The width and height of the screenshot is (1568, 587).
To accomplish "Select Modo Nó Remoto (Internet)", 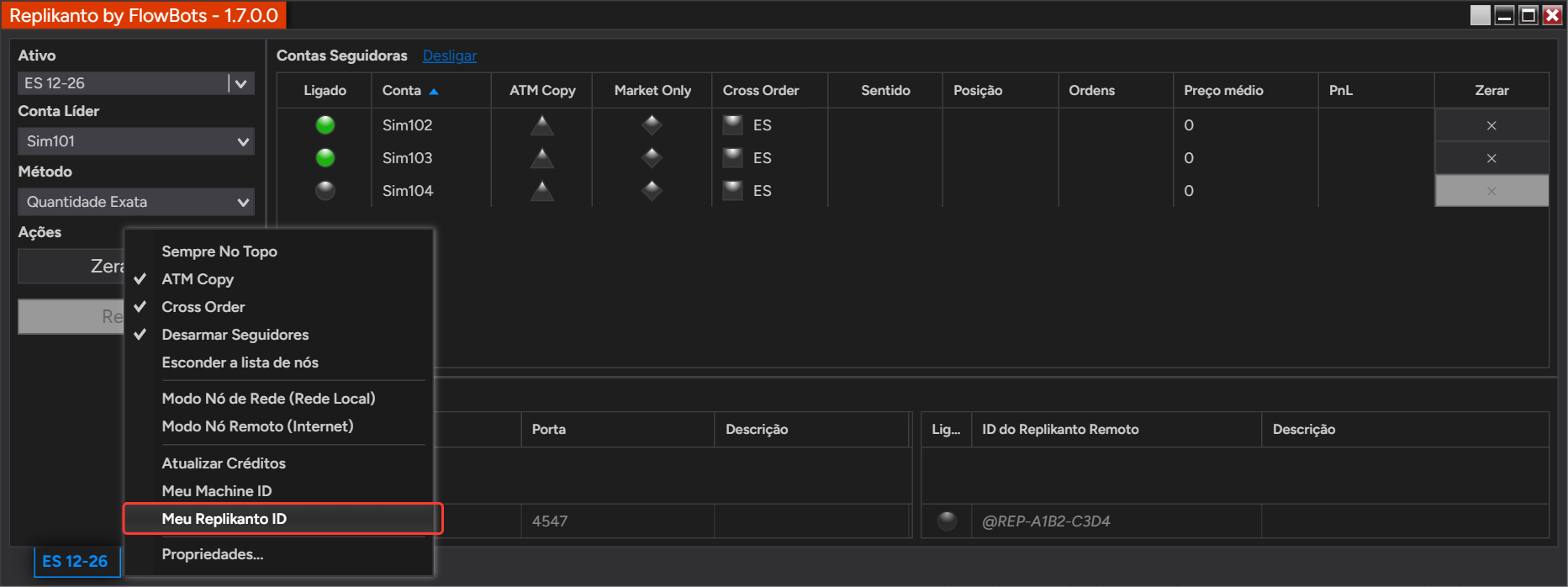I will (278, 426).
